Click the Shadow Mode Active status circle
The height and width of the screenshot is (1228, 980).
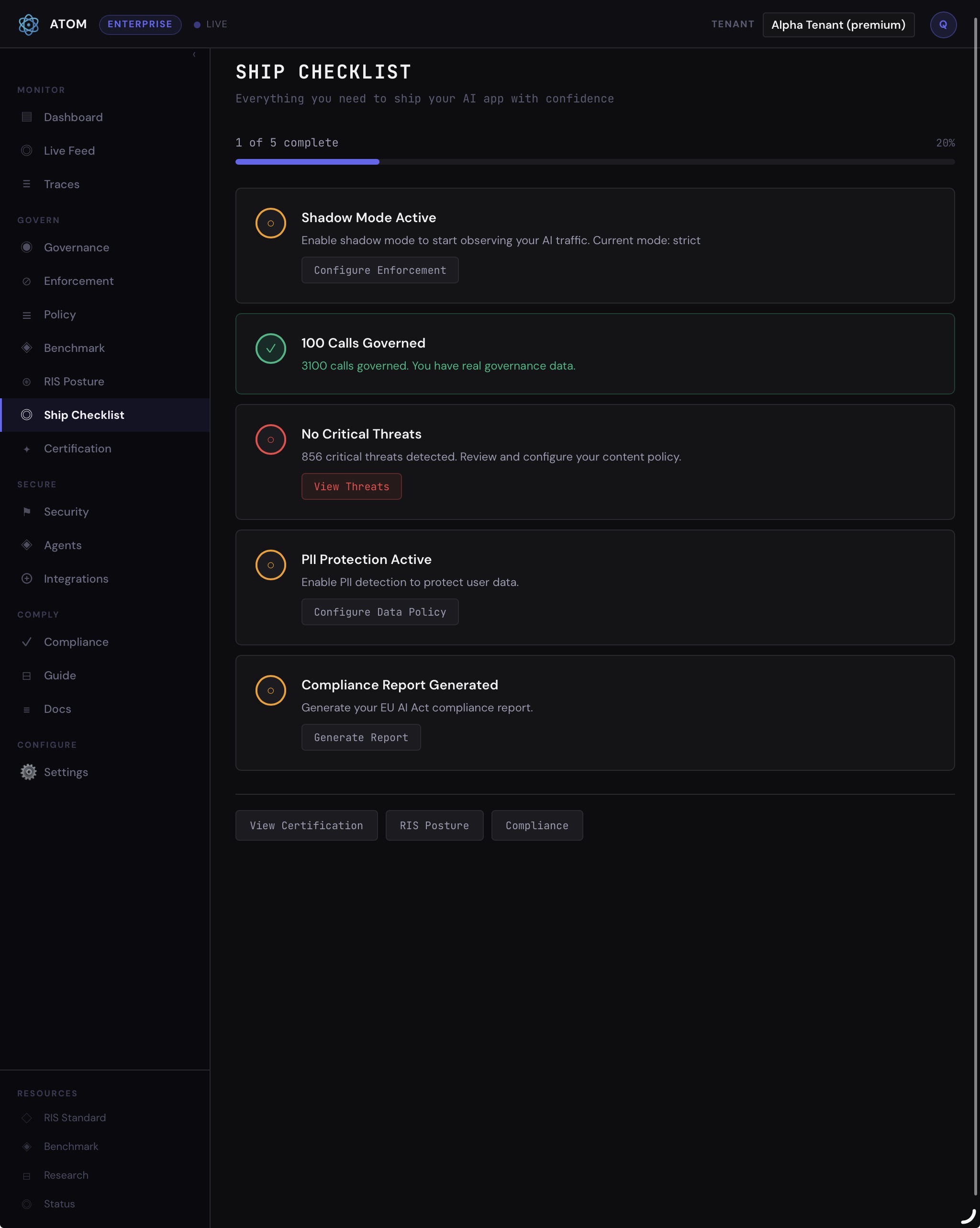pyautogui.click(x=270, y=223)
